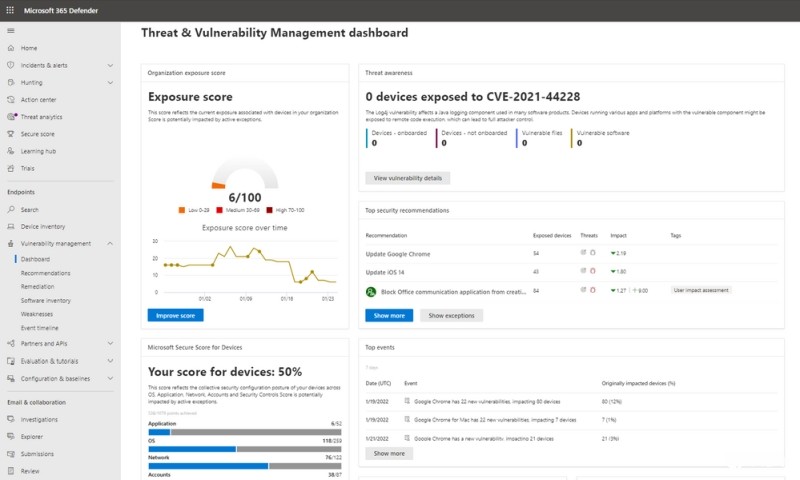Collapse the Vulnerability management section
The width and height of the screenshot is (800, 480).
(109, 243)
